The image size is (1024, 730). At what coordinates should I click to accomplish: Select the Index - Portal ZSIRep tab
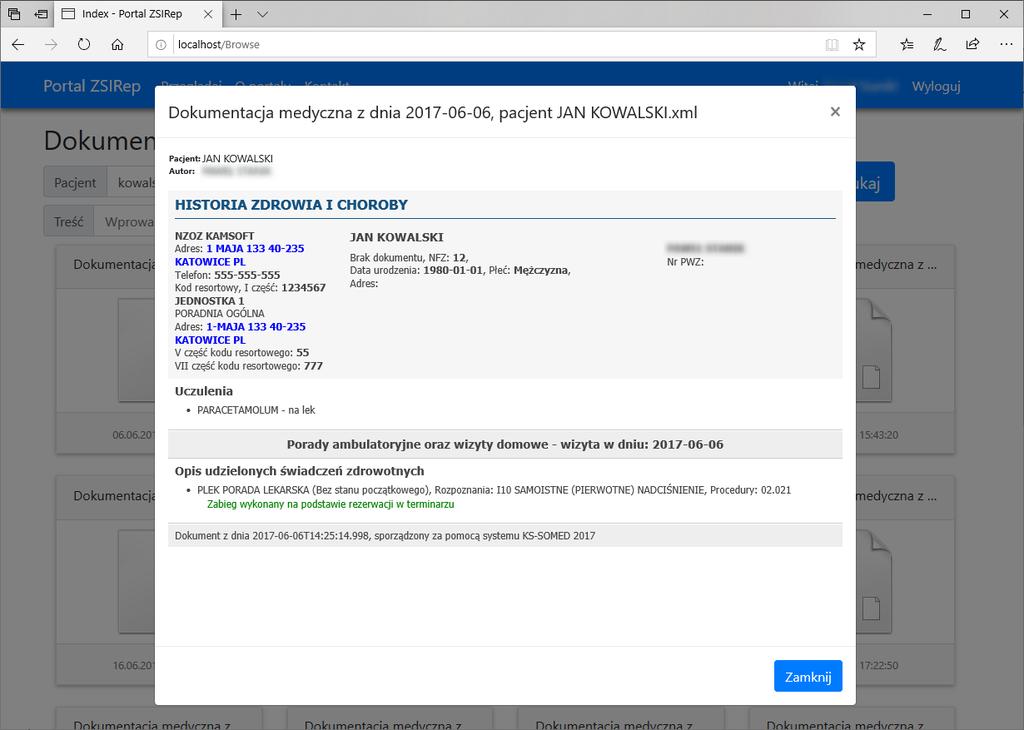click(132, 14)
